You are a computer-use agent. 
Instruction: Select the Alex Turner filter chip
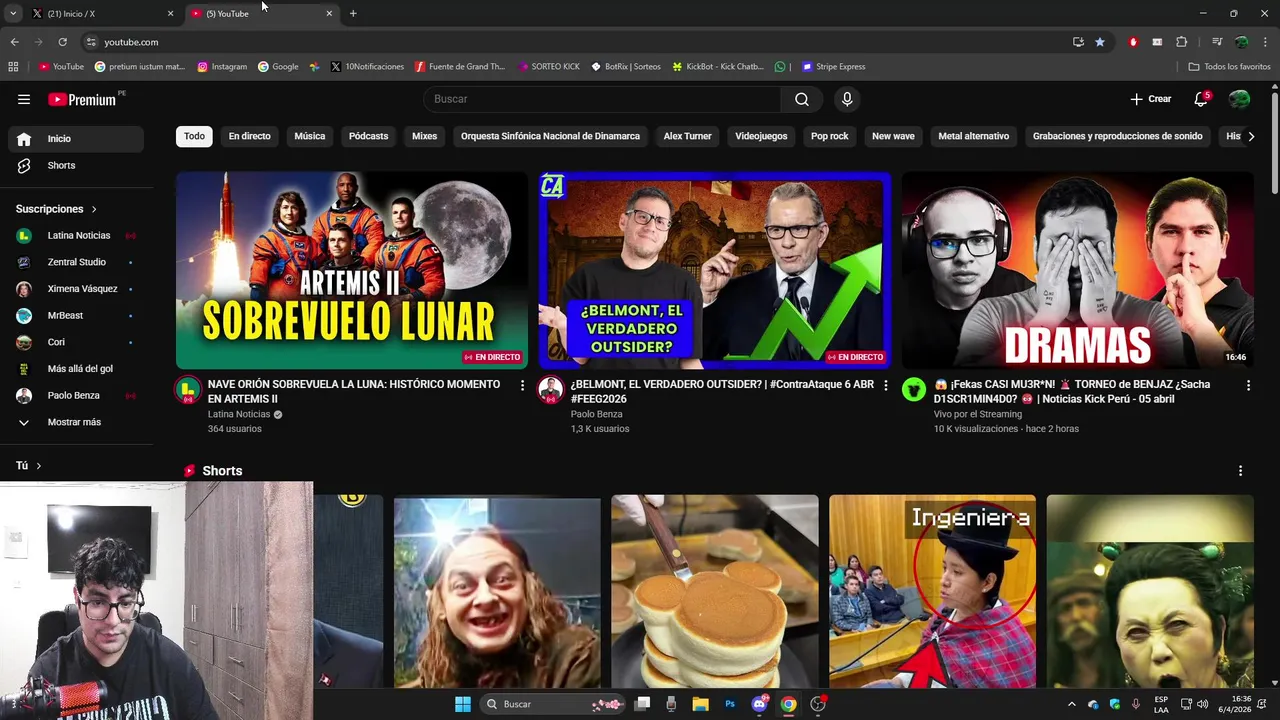coord(687,136)
